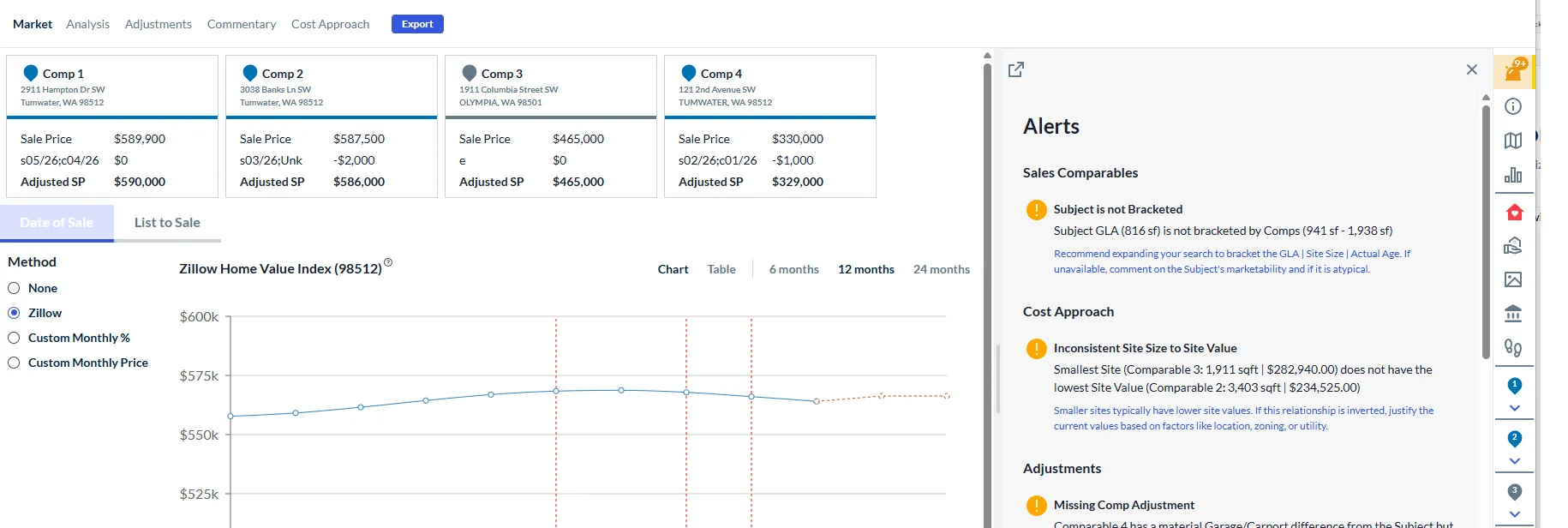Close the Alerts panel
1568x528 pixels.
pos(1472,69)
